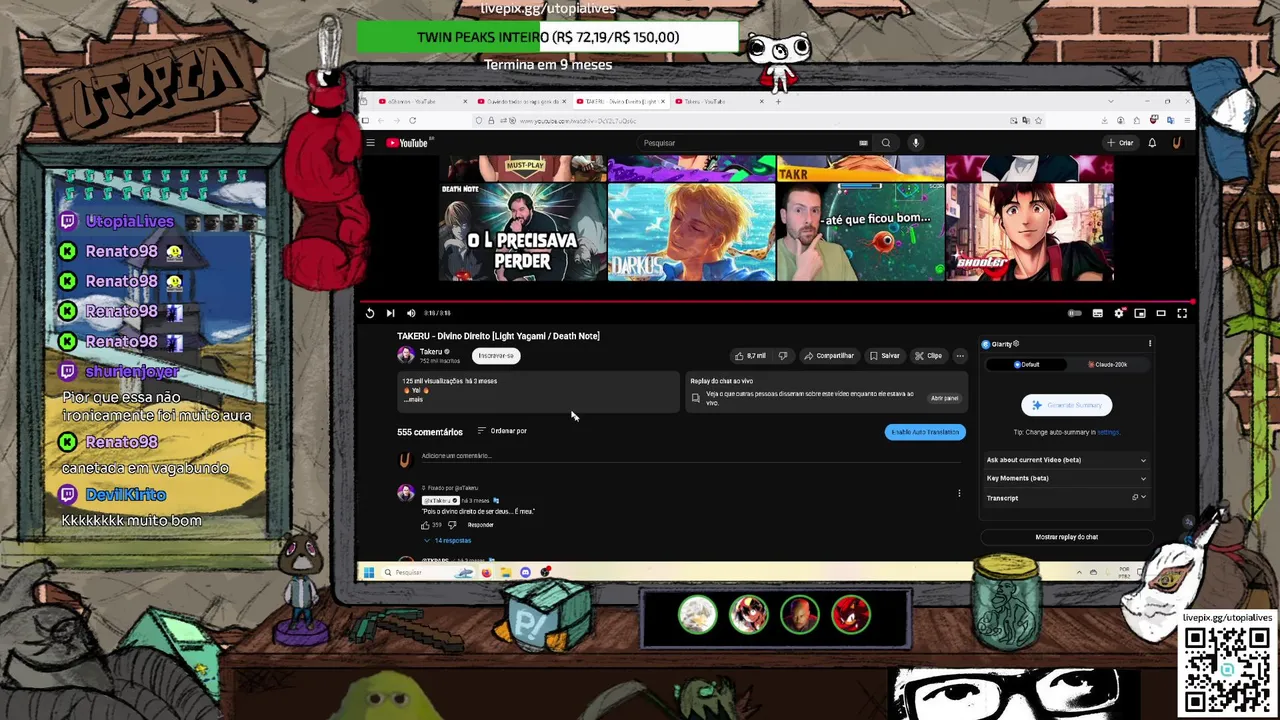Dislike the video
Viewport: 1280px width, 720px height.
(783, 355)
